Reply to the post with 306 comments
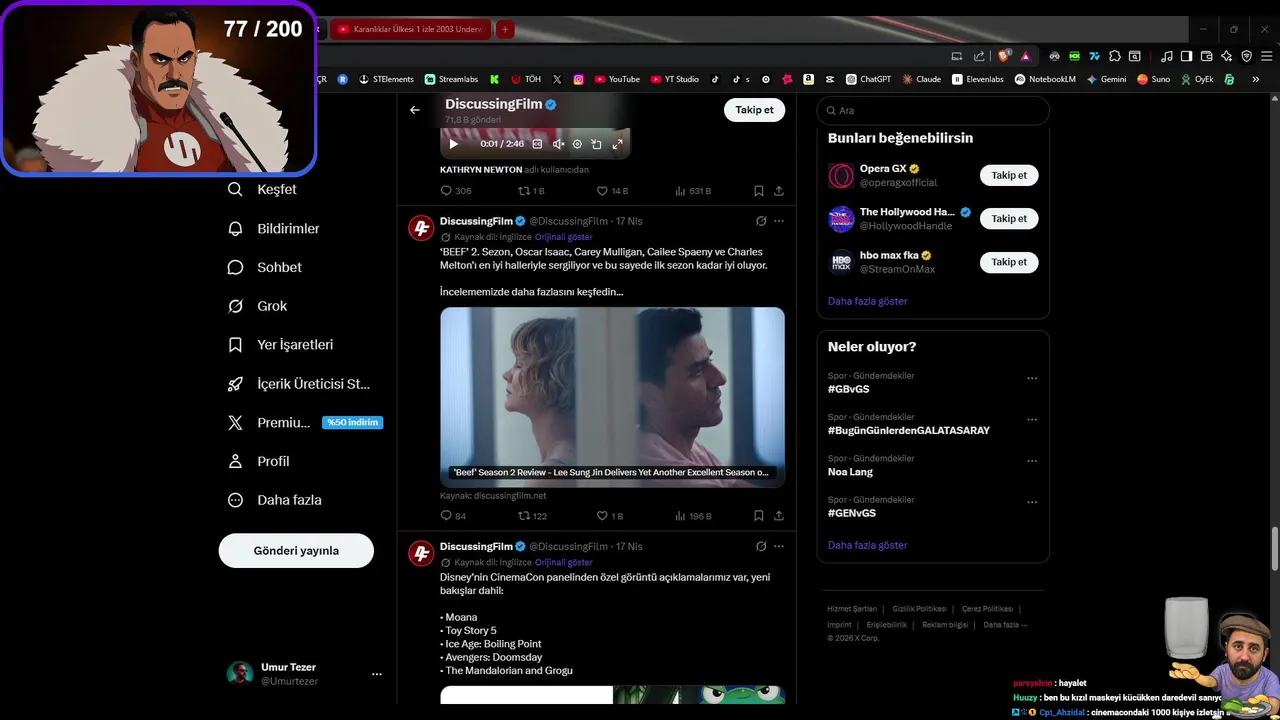 point(456,190)
